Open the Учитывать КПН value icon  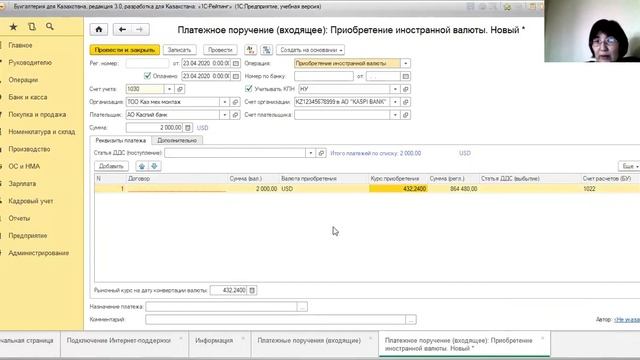[405, 89]
